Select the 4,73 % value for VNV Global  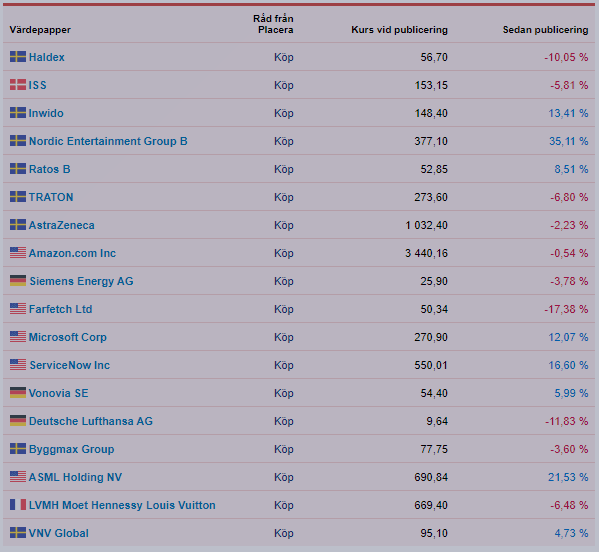pos(571,533)
